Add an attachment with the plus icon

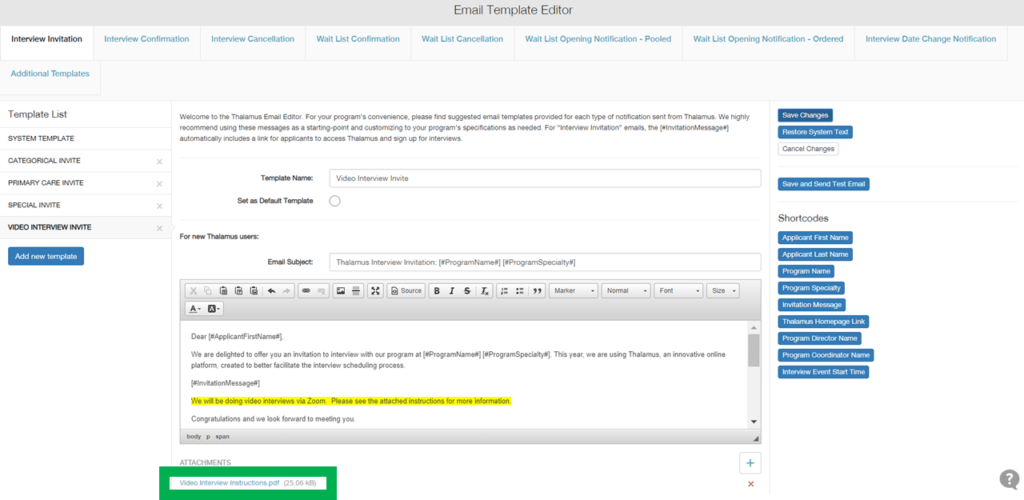point(750,462)
